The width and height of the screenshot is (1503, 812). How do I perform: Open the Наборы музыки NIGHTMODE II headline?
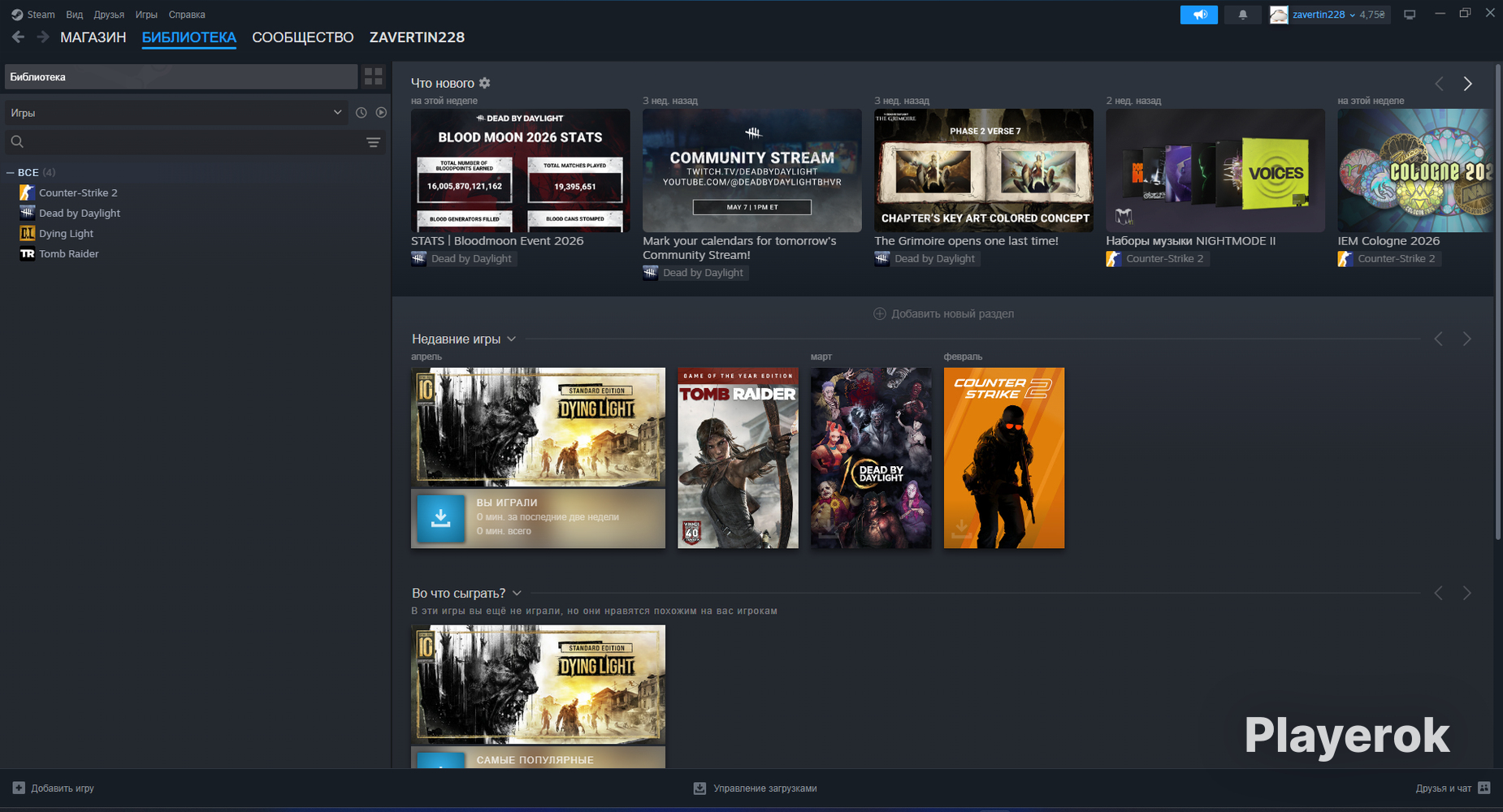coord(1191,240)
